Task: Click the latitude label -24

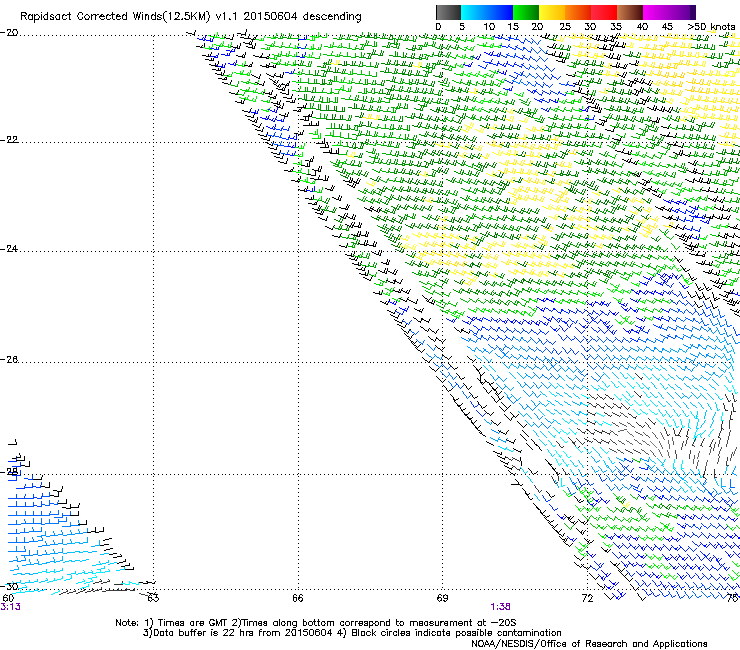Action: click(x=9, y=248)
